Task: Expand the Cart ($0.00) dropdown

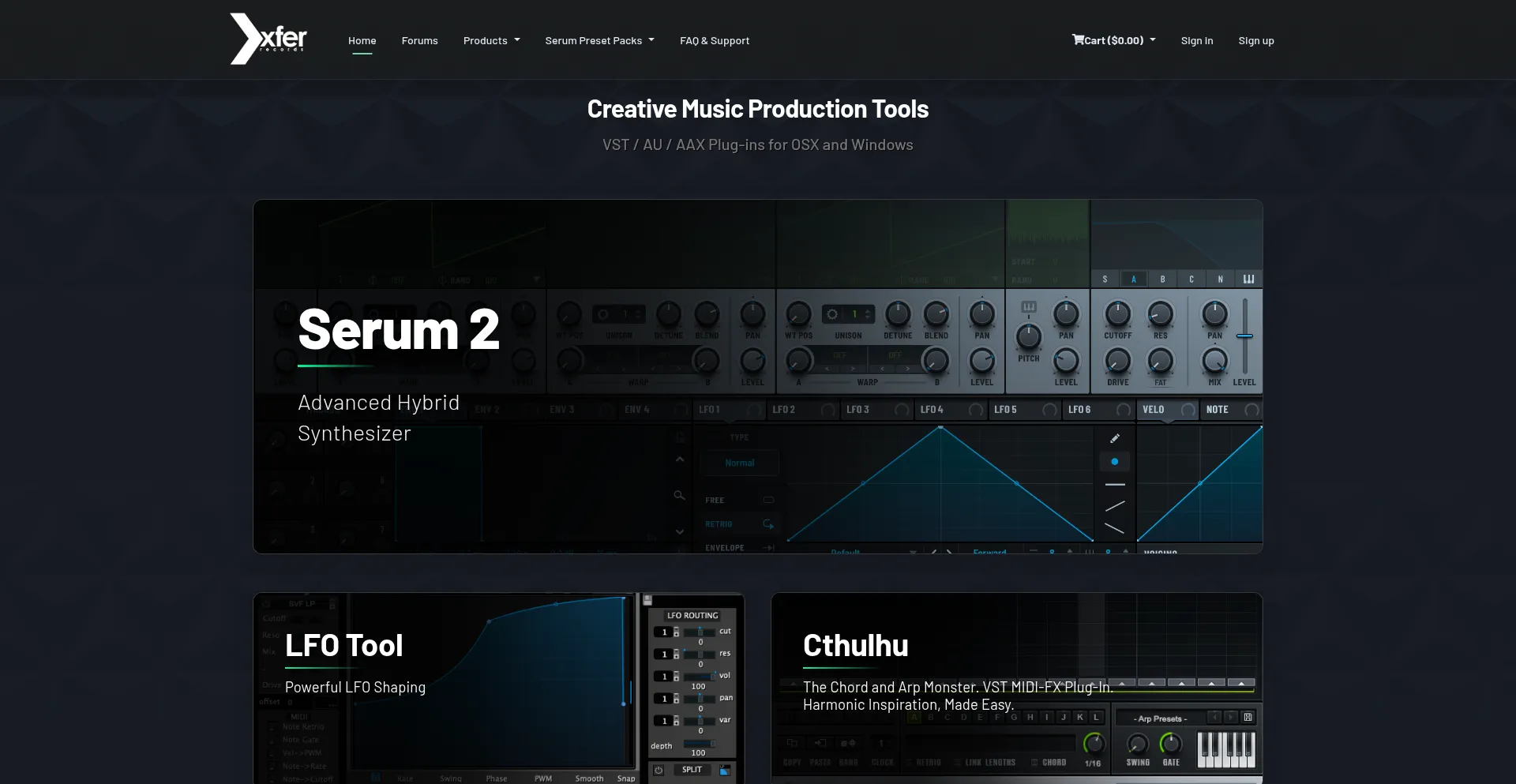Action: pos(1113,40)
